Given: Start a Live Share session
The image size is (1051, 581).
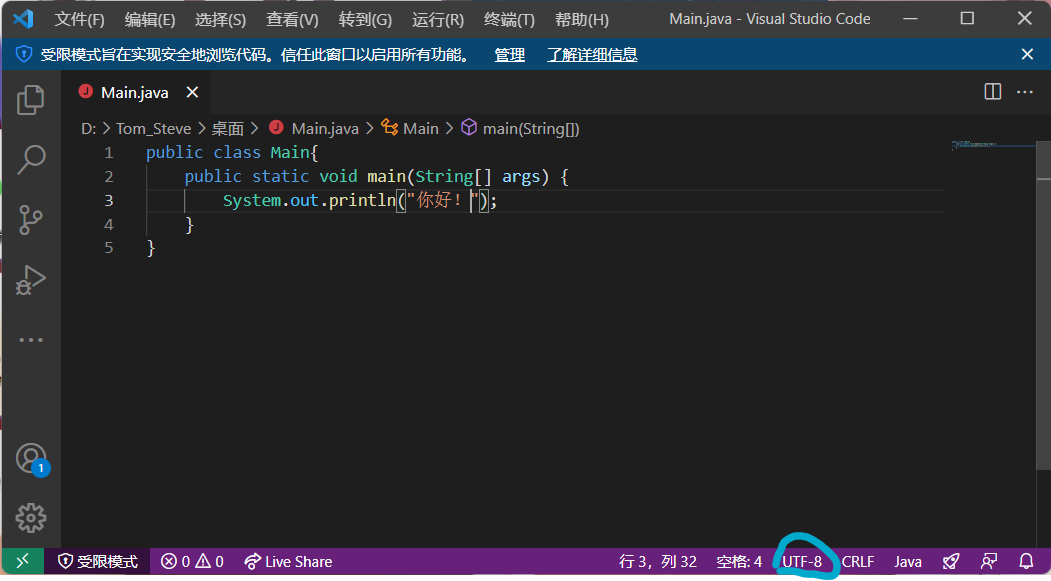Looking at the screenshot, I should click(288, 561).
